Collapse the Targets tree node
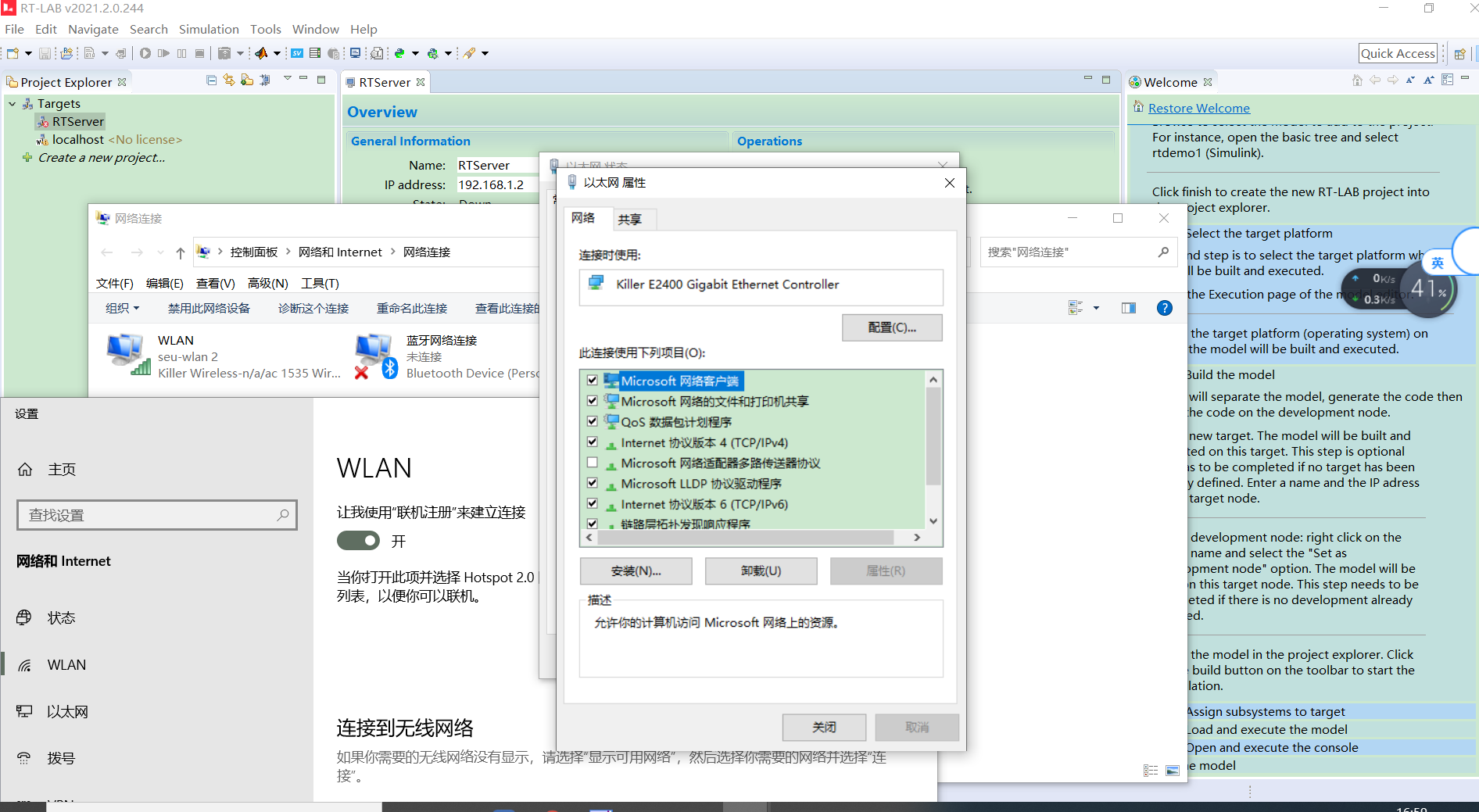Viewport: 1479px width, 812px height. tap(12, 102)
